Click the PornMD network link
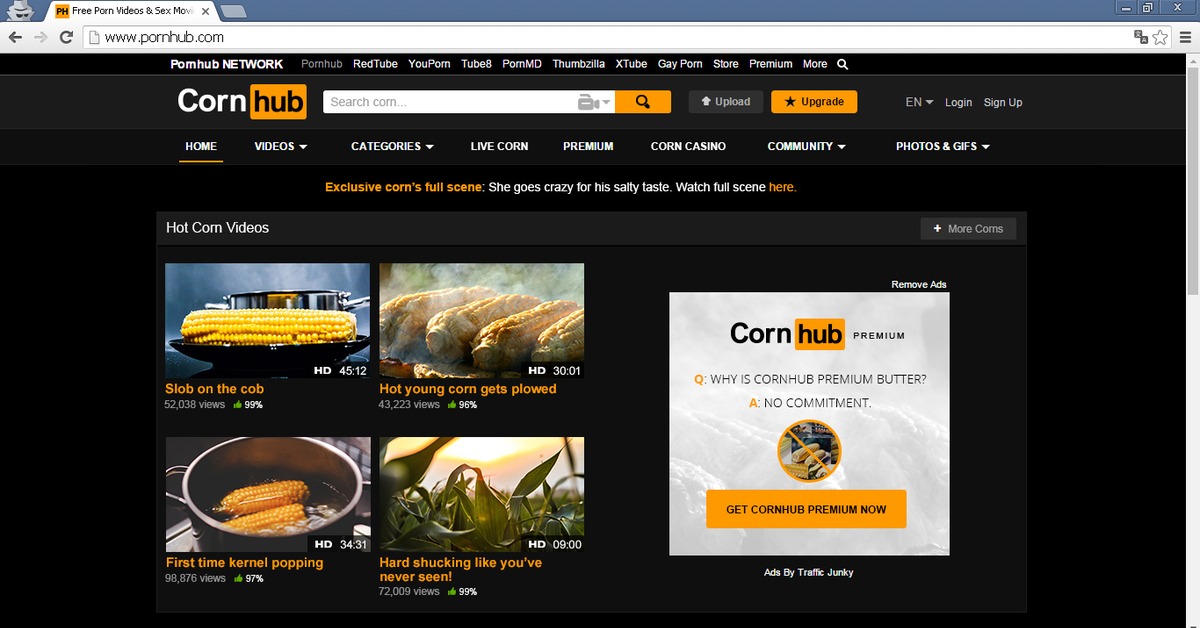Image resolution: width=1200 pixels, height=628 pixels. pyautogui.click(x=522, y=64)
